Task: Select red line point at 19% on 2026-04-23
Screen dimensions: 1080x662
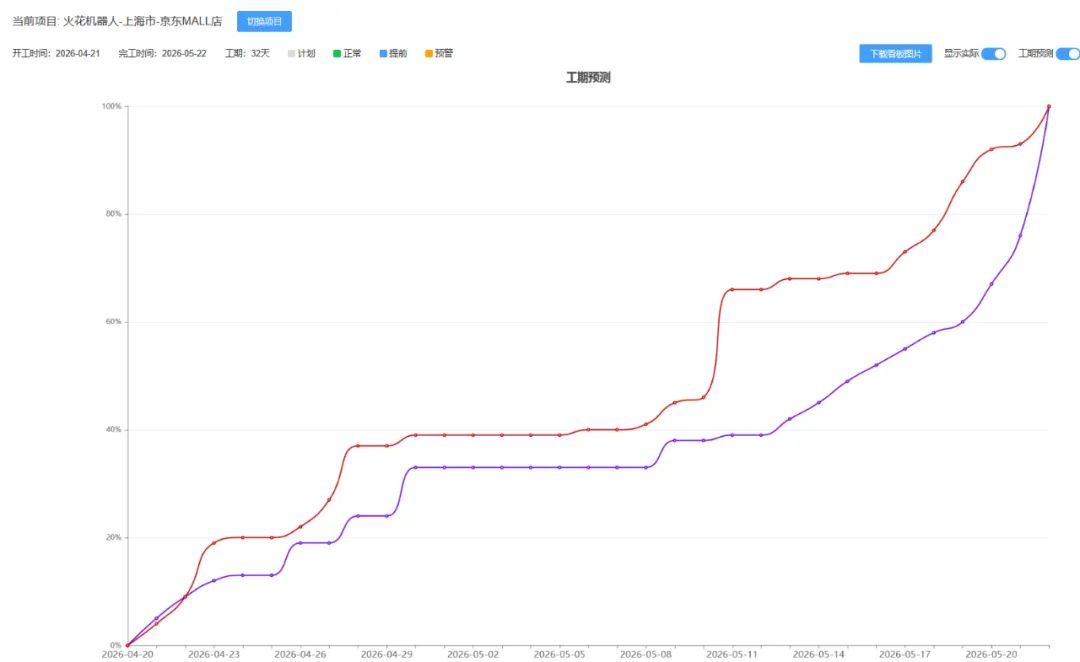Action: coord(214,543)
